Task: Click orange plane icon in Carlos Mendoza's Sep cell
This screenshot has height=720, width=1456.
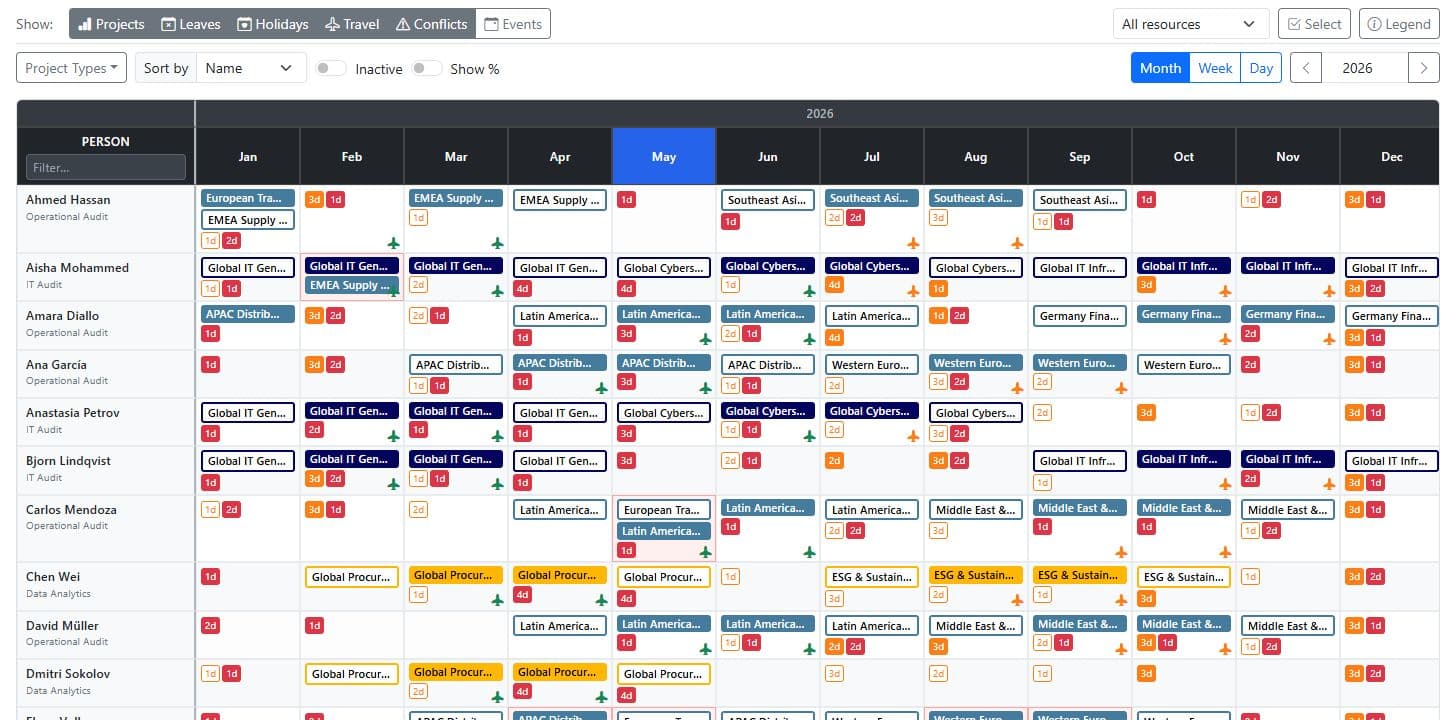Action: (1121, 552)
